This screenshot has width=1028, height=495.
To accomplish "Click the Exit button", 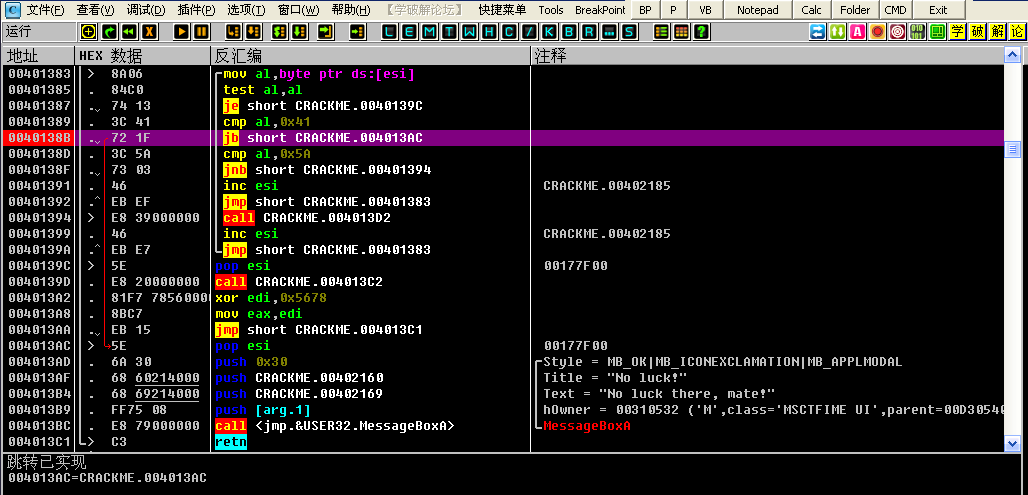I will click(938, 10).
